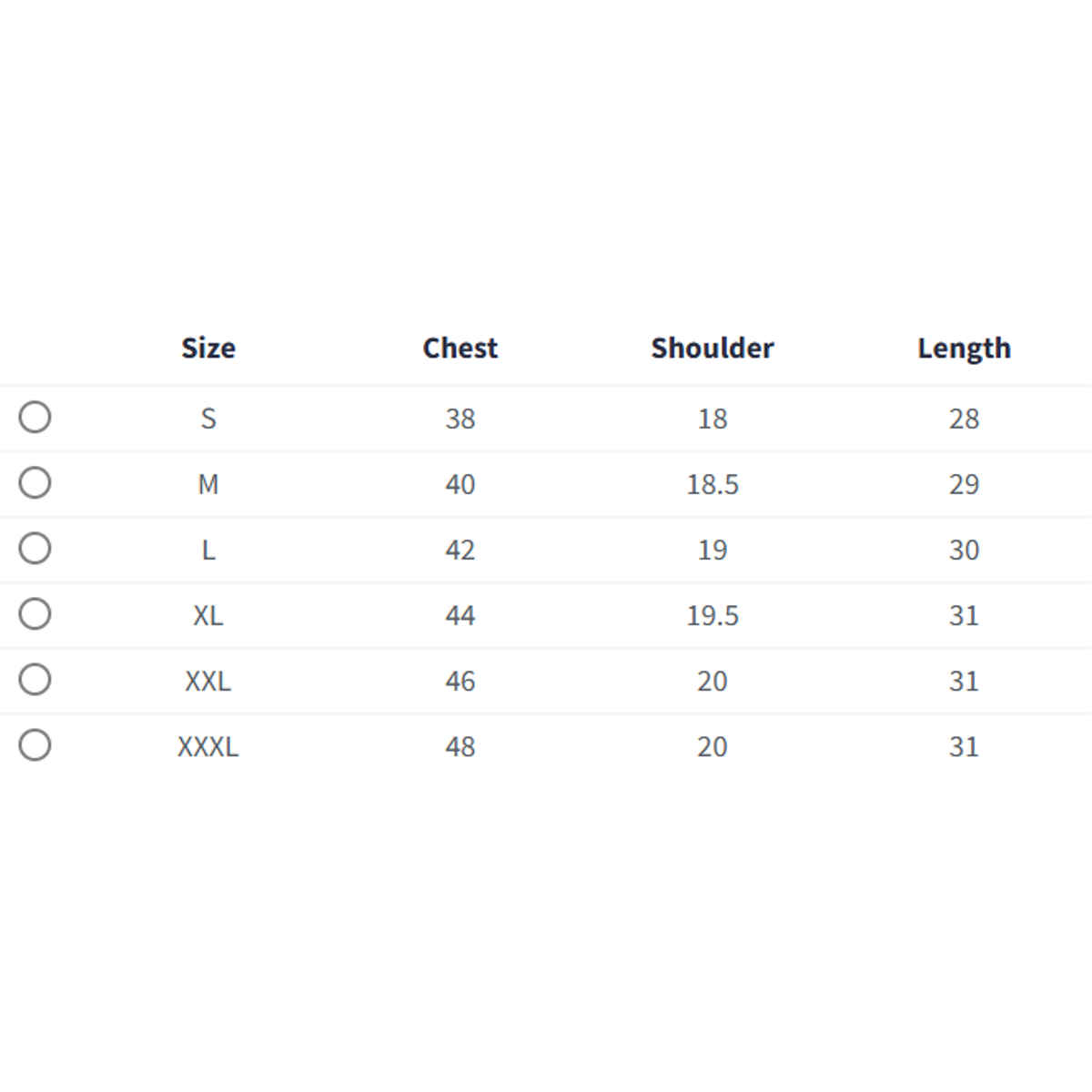1092x1092 pixels.
Task: Click shoulder value 18.5
Action: tap(712, 484)
